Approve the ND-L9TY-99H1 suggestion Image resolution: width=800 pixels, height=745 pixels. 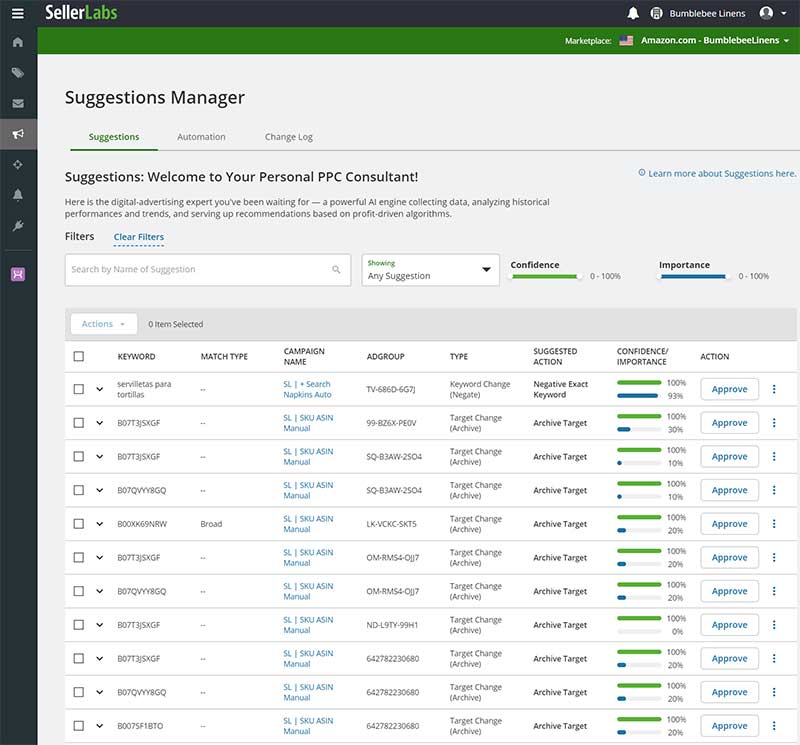pyautogui.click(x=729, y=625)
